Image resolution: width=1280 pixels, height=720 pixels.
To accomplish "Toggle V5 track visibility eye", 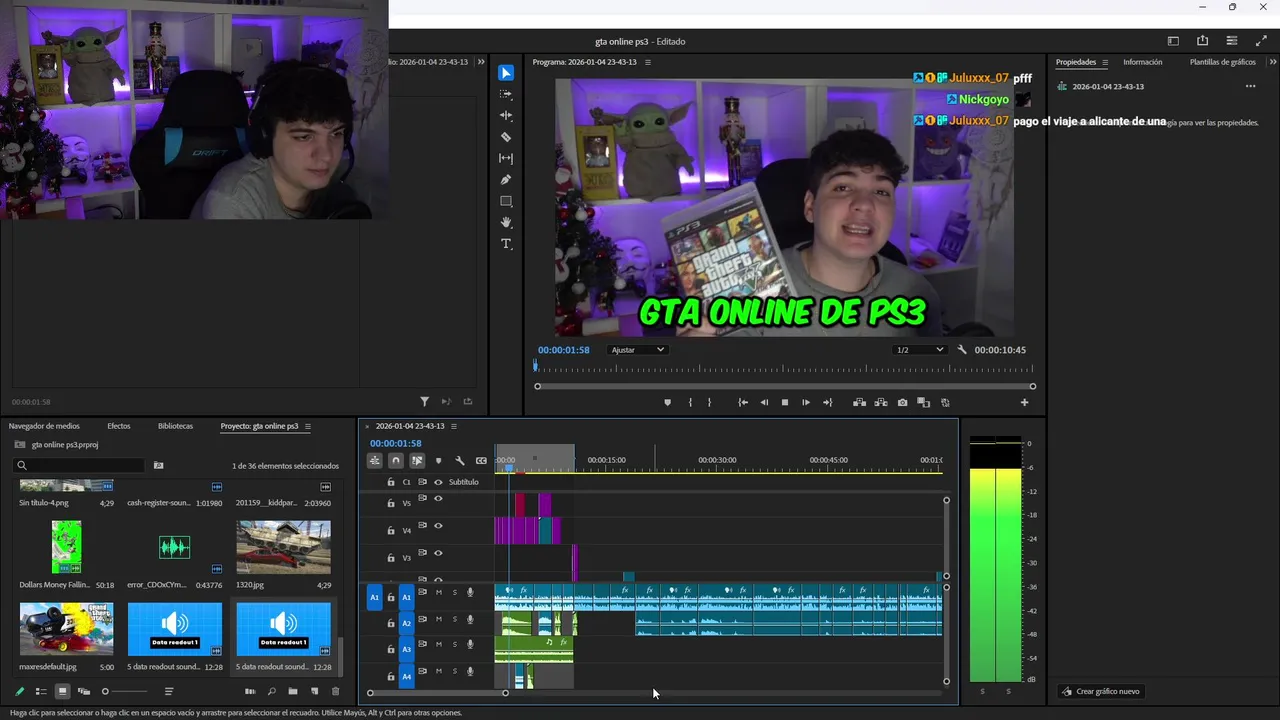I will click(x=438, y=499).
